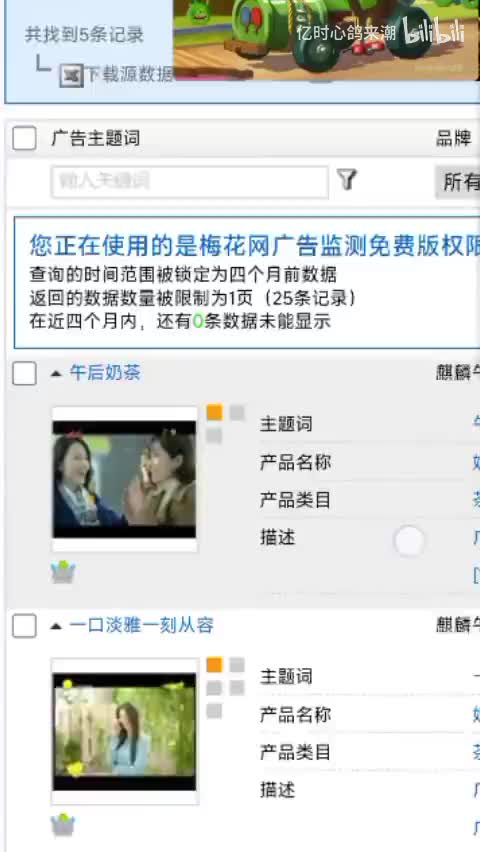
Task: Check the 午后奶茶 record checkbox
Action: [x=24, y=373]
